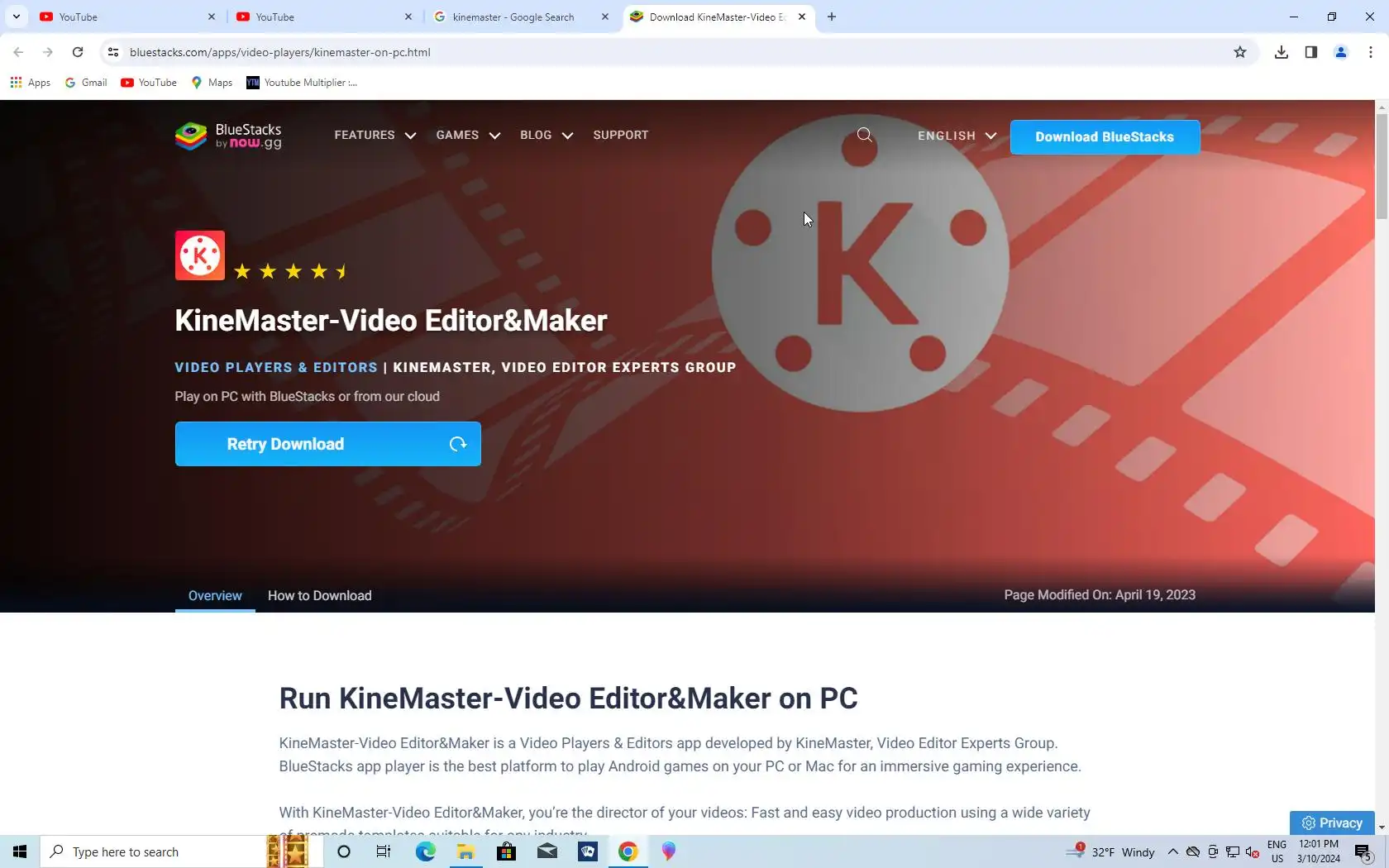This screenshot has width=1389, height=868.
Task: Switch to second YouTube browser tab
Action: click(324, 17)
